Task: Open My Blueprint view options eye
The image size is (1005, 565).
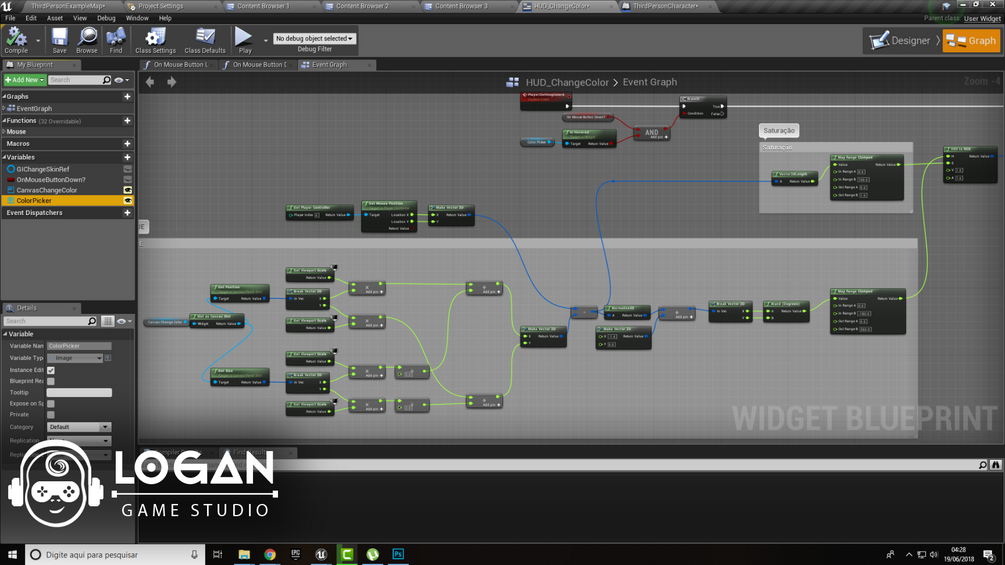Action: tap(121, 80)
